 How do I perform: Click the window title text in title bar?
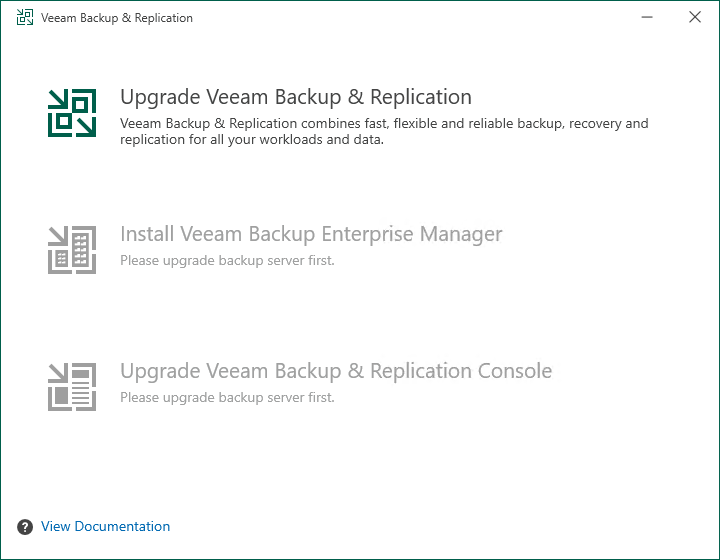(x=117, y=18)
